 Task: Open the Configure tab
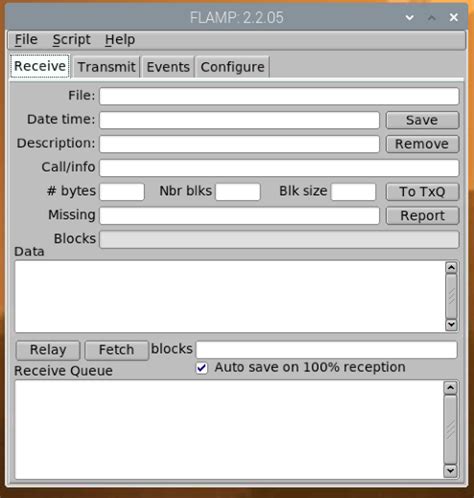click(x=232, y=67)
